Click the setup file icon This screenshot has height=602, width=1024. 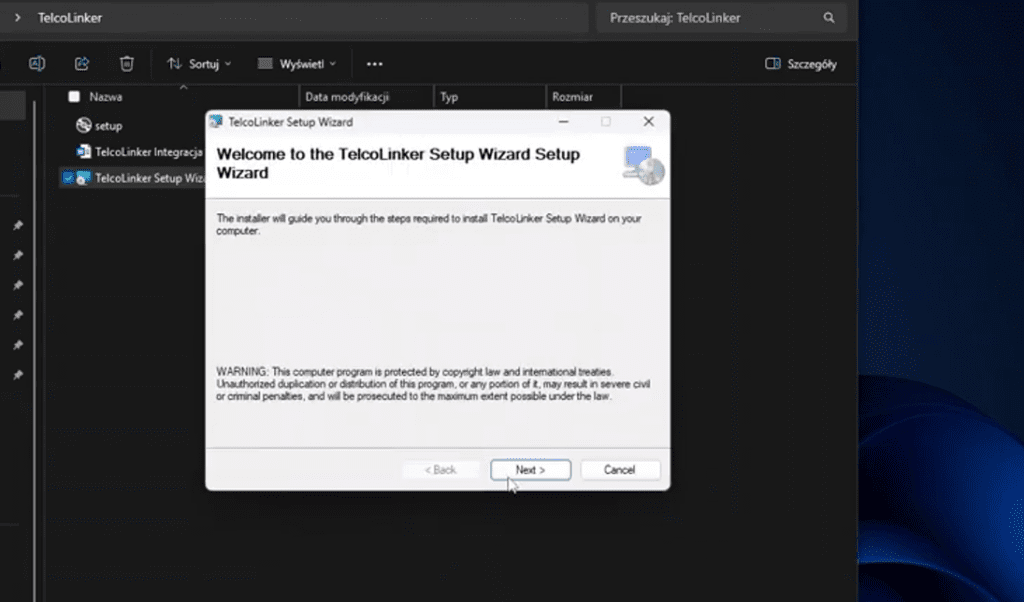pyautogui.click(x=84, y=126)
